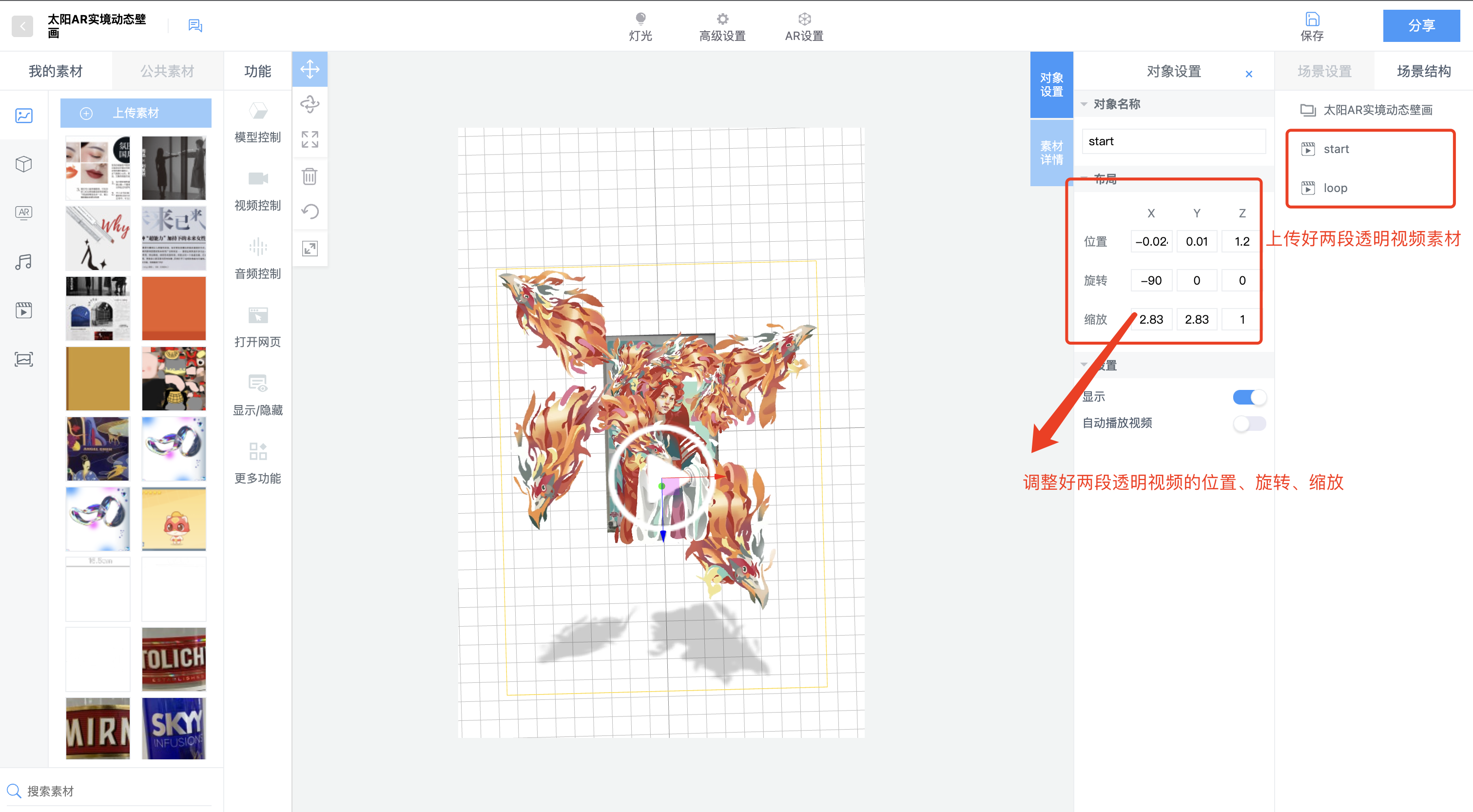The image size is (1473, 812).
Task: Select the move/translate tool icon
Action: 310,69
